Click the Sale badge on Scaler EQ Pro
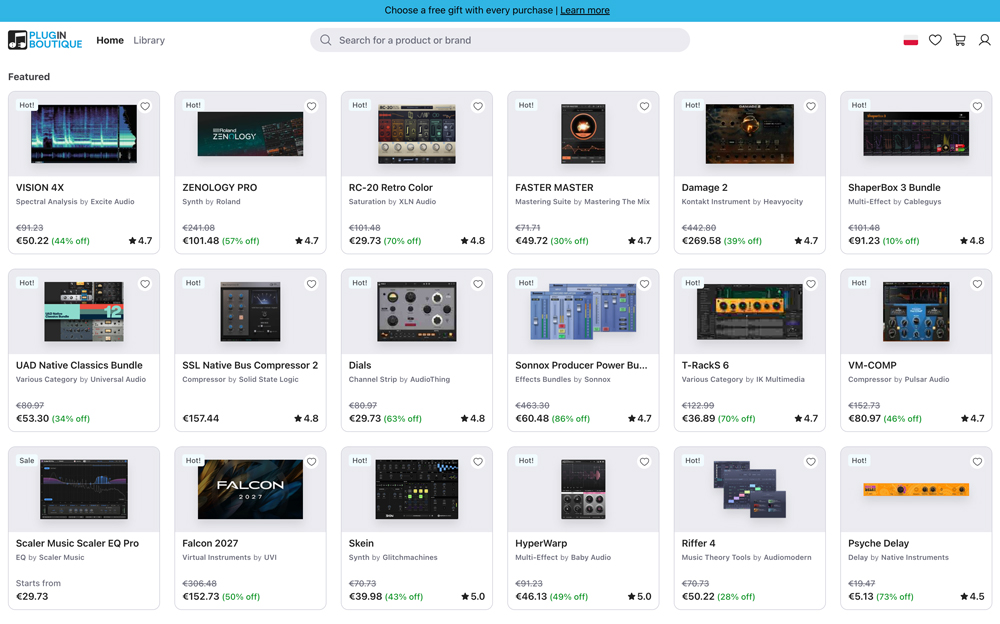Screen dimensions: 1000x624 click(27, 461)
